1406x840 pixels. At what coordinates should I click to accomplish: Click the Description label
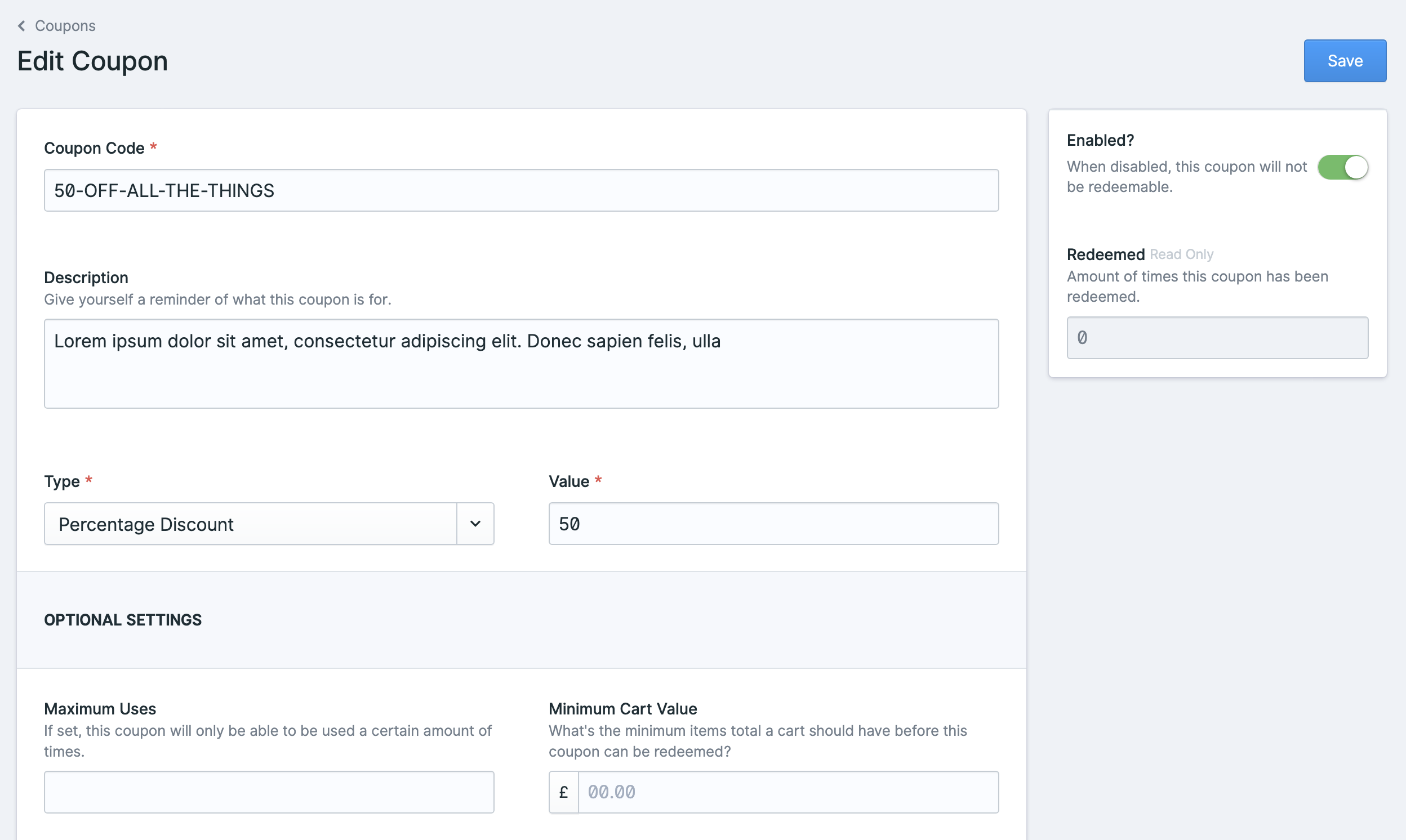tap(86, 278)
